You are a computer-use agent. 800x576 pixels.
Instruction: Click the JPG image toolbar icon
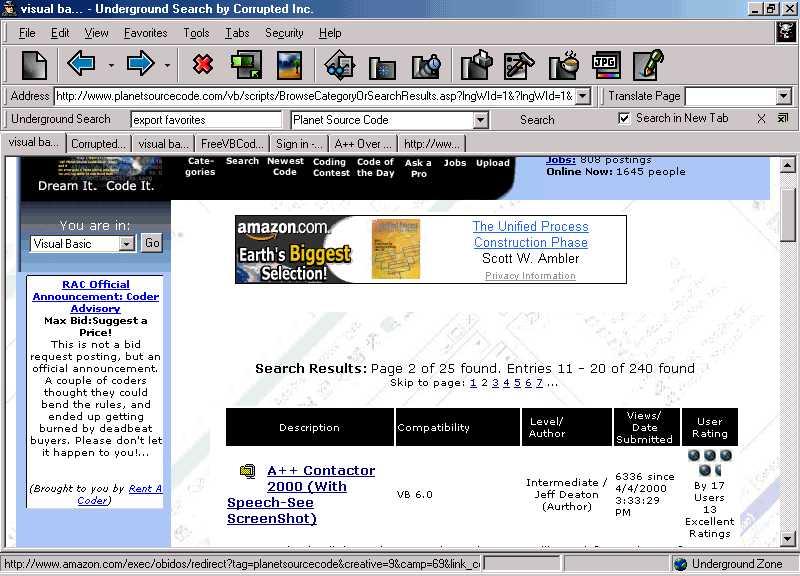point(606,66)
